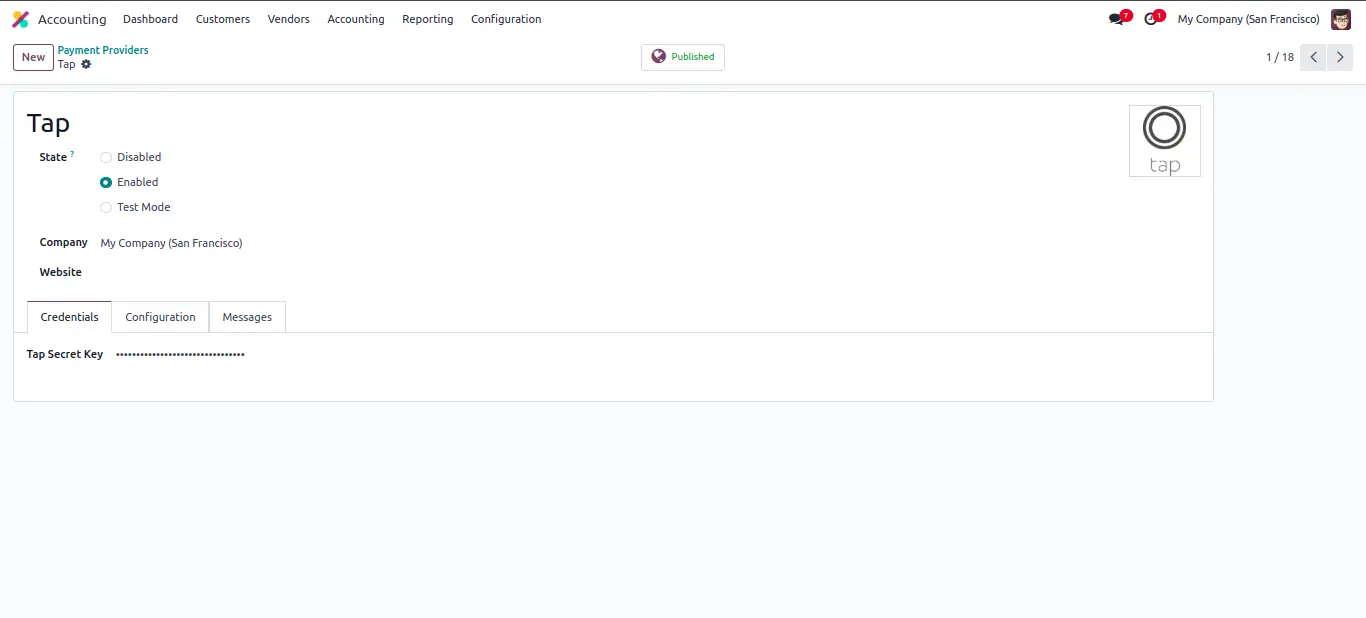Click the Tap provider logo image
The width and height of the screenshot is (1366, 618).
click(1164, 141)
